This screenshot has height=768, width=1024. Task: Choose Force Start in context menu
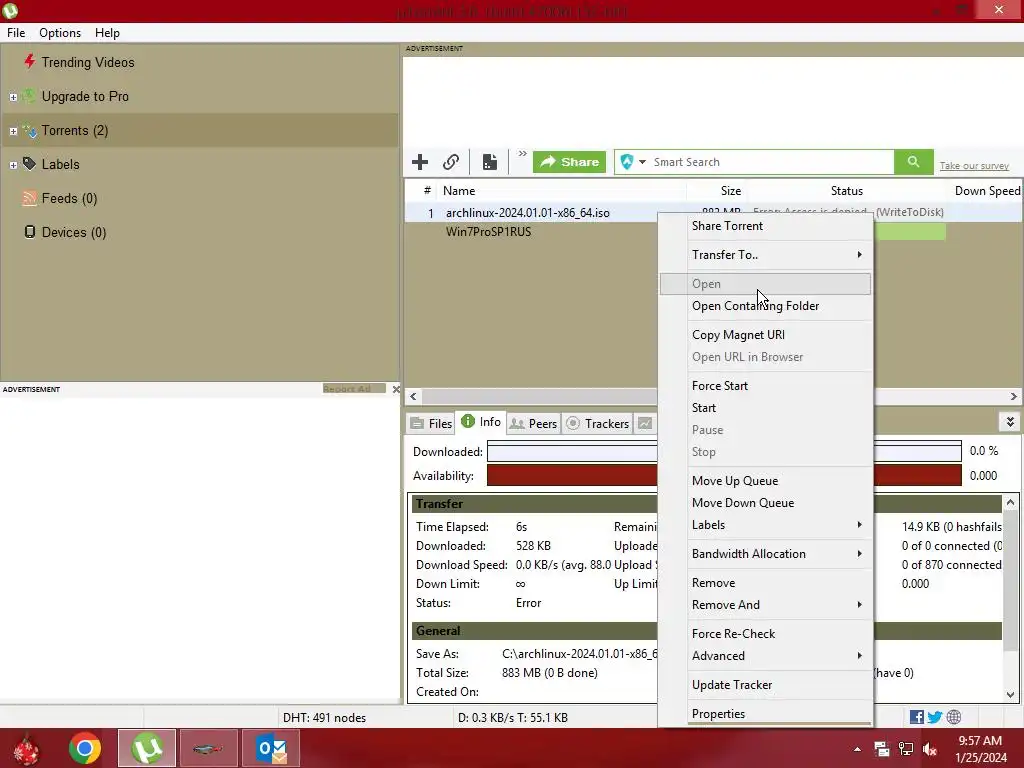point(765,385)
